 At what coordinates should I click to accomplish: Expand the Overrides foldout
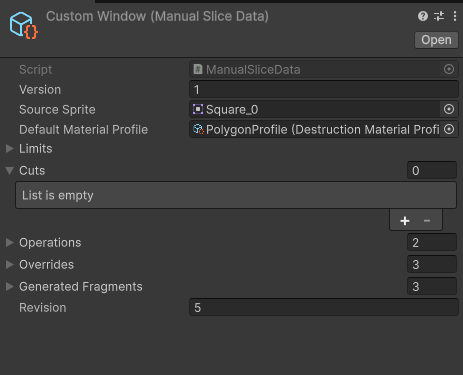pos(10,265)
